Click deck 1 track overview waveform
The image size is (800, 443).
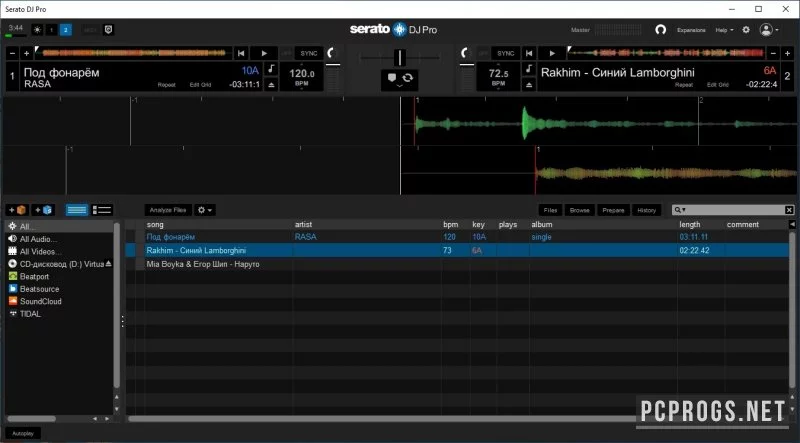[134, 53]
